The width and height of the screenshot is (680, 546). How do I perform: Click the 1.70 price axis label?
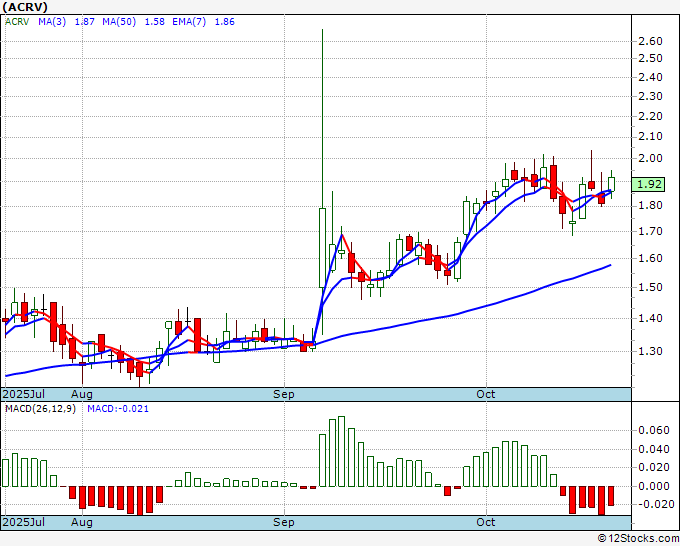point(651,231)
